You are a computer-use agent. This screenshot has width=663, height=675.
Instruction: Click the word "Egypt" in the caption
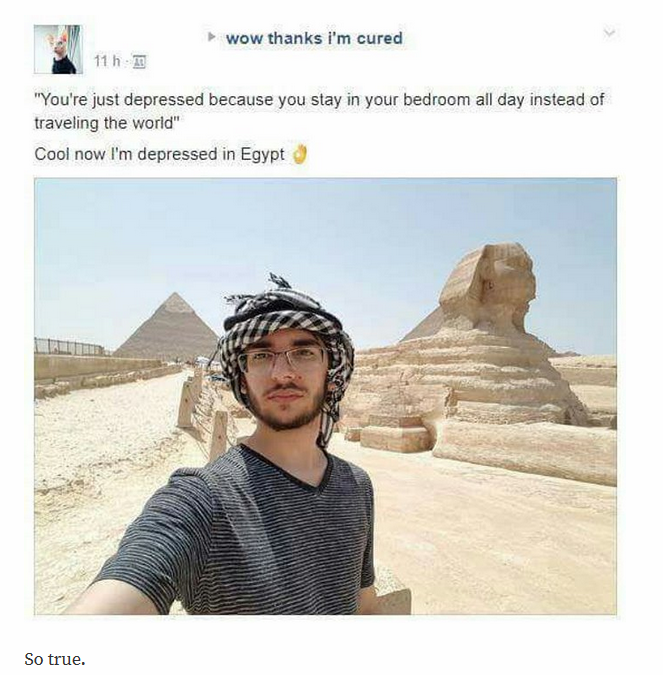point(262,155)
